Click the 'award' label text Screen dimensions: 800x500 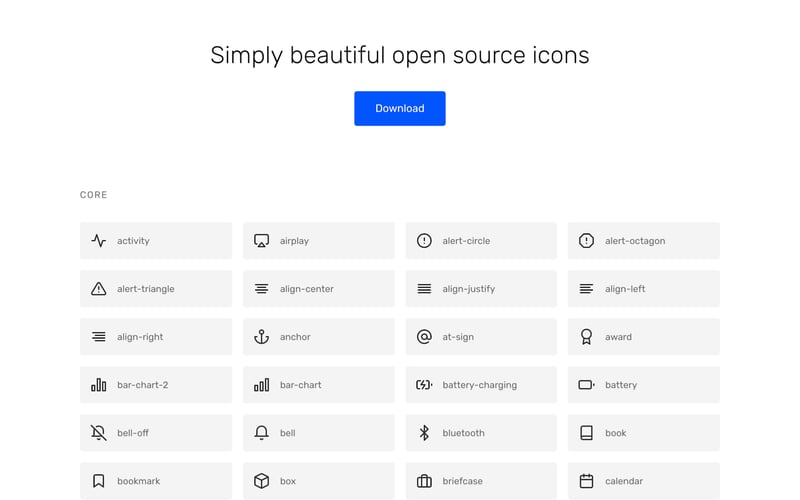coord(618,337)
